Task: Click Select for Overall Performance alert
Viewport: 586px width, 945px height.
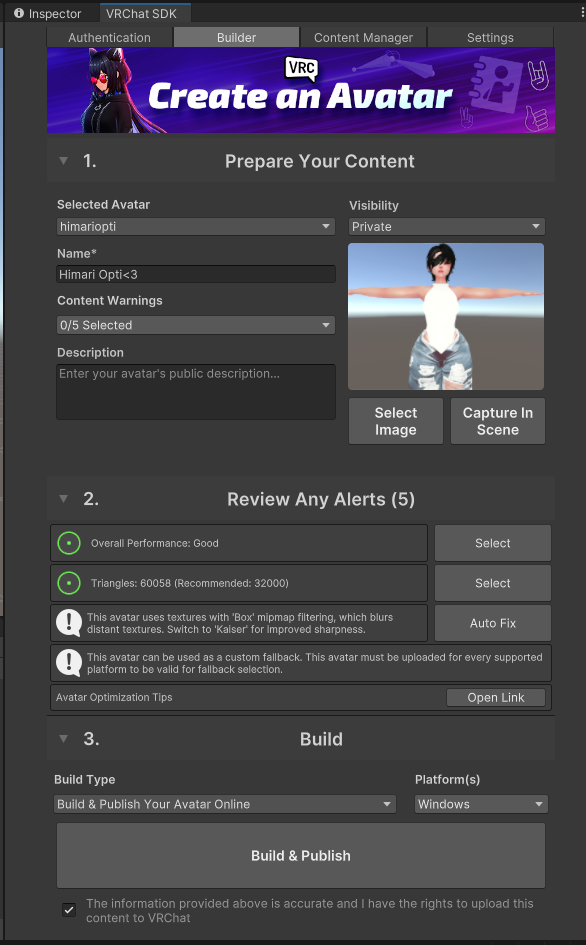Action: tap(493, 543)
